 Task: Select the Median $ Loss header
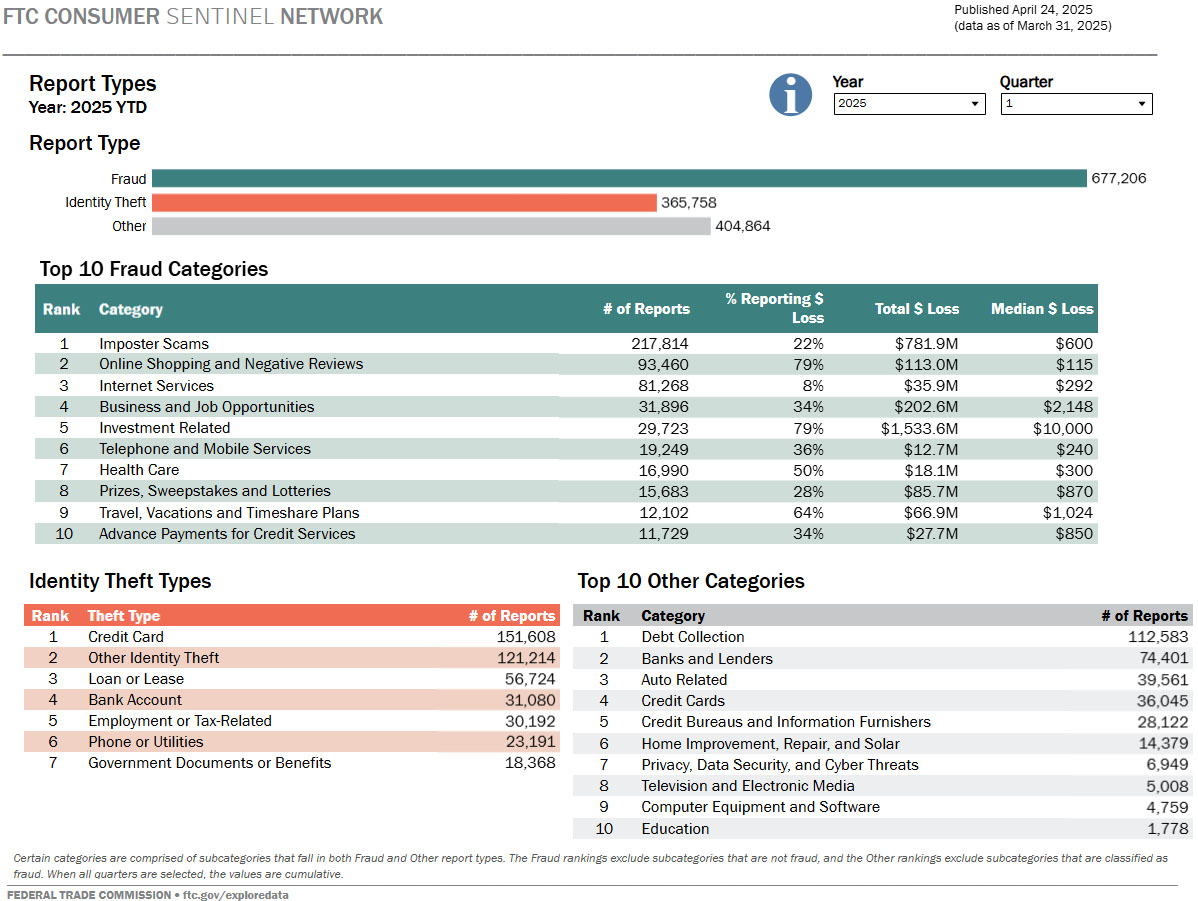tap(1042, 309)
